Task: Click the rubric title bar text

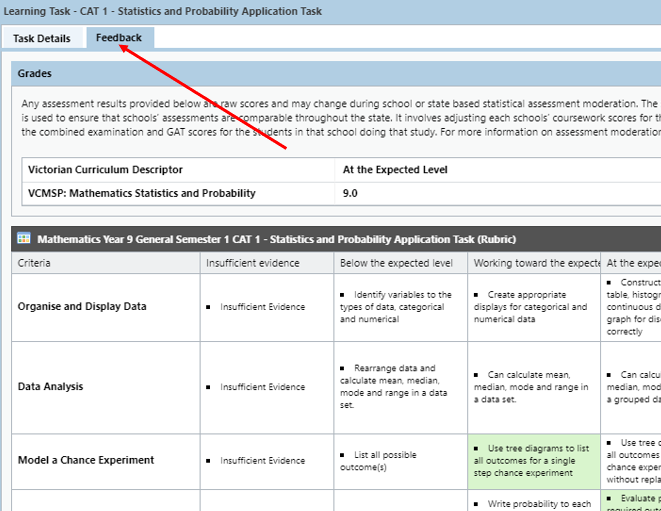Action: click(277, 239)
